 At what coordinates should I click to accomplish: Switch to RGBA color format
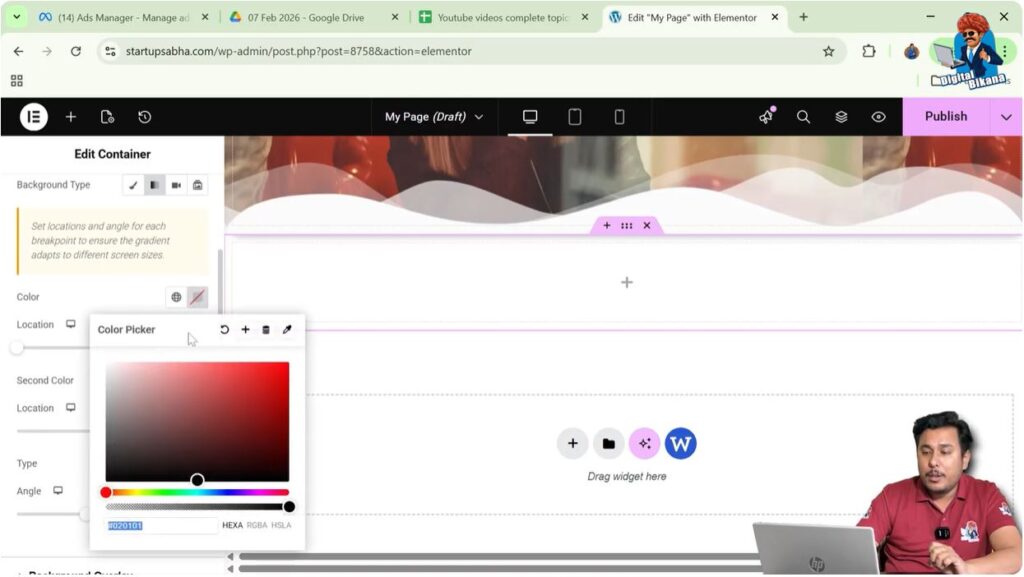click(x=257, y=525)
